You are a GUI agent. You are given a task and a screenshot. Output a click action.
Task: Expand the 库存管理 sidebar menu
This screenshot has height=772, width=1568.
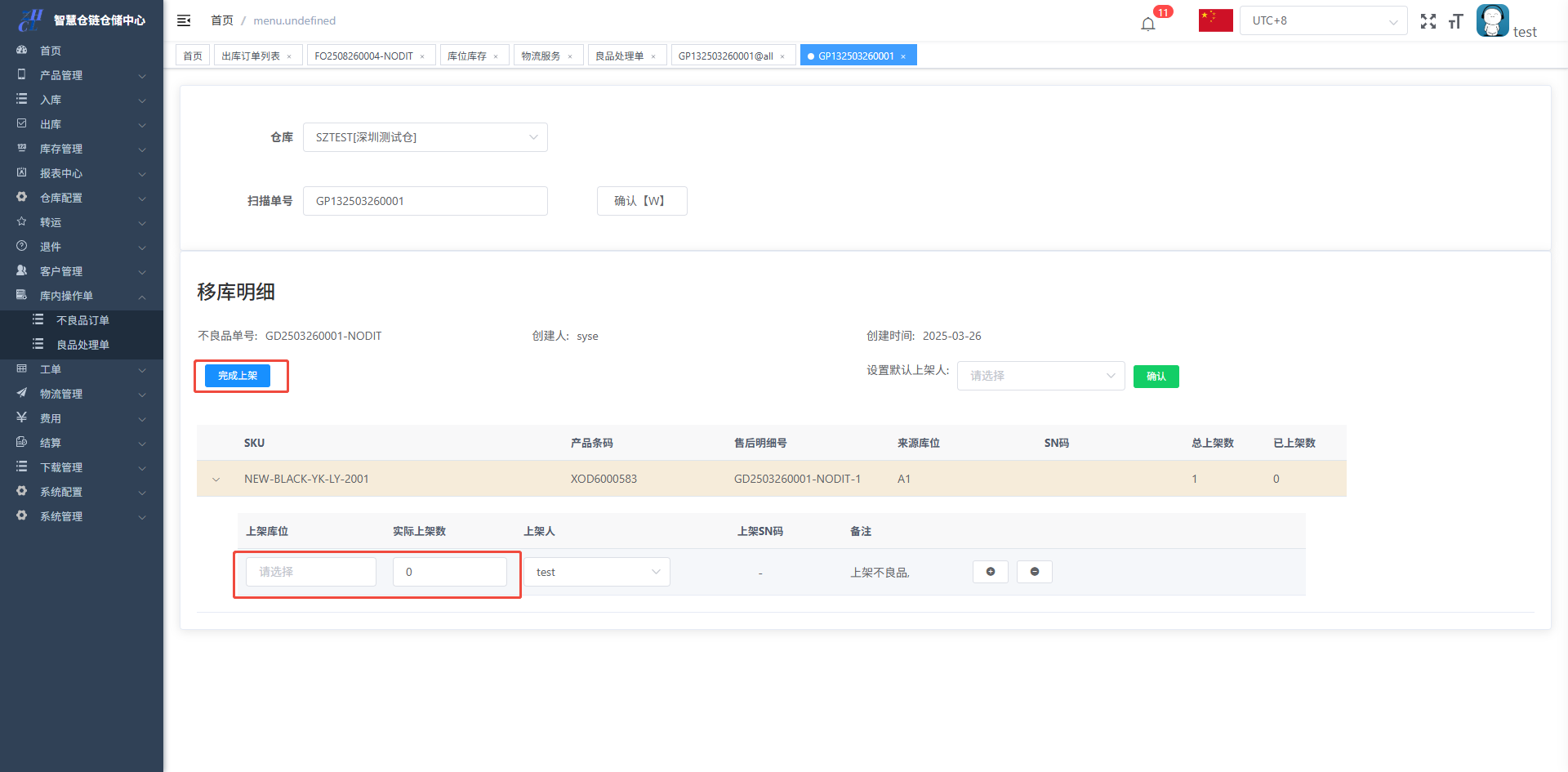82,149
